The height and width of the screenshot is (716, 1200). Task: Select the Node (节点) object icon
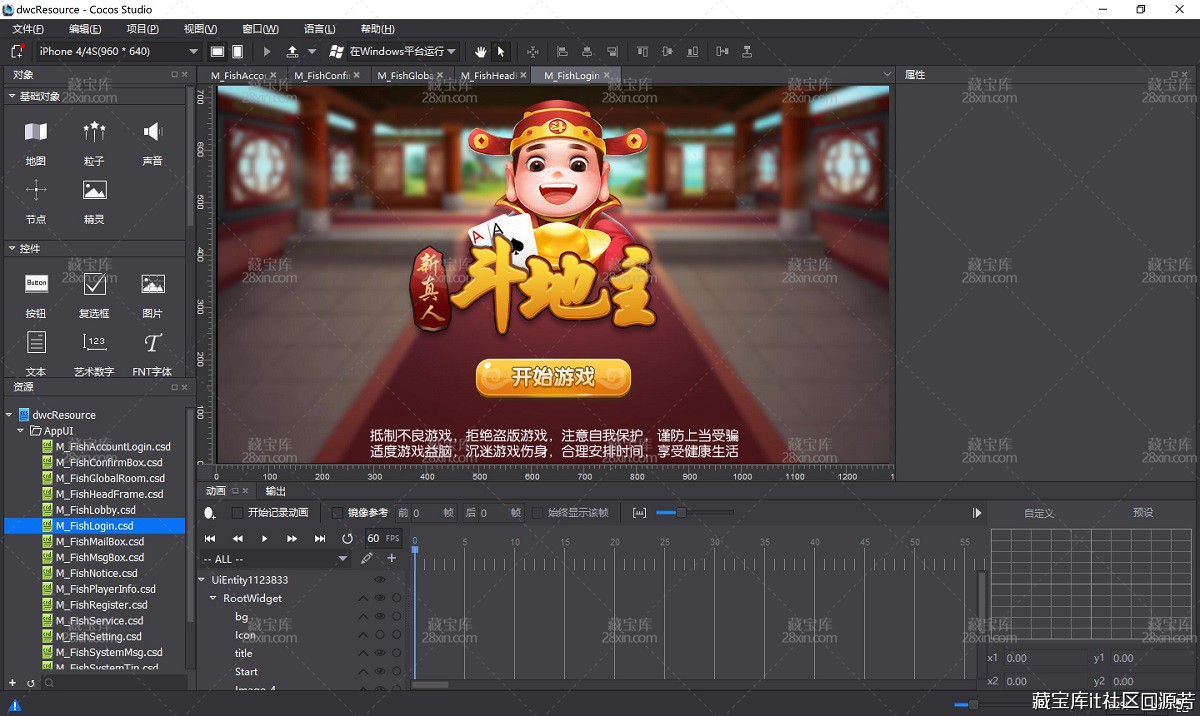point(36,190)
